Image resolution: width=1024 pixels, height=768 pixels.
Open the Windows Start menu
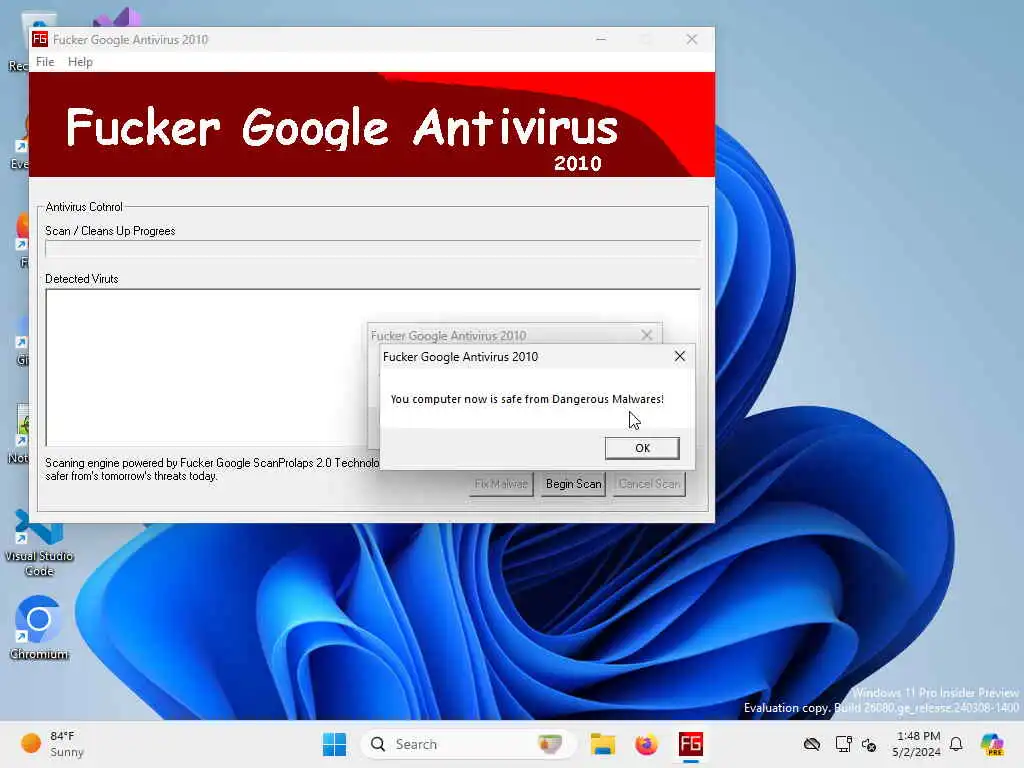[334, 744]
